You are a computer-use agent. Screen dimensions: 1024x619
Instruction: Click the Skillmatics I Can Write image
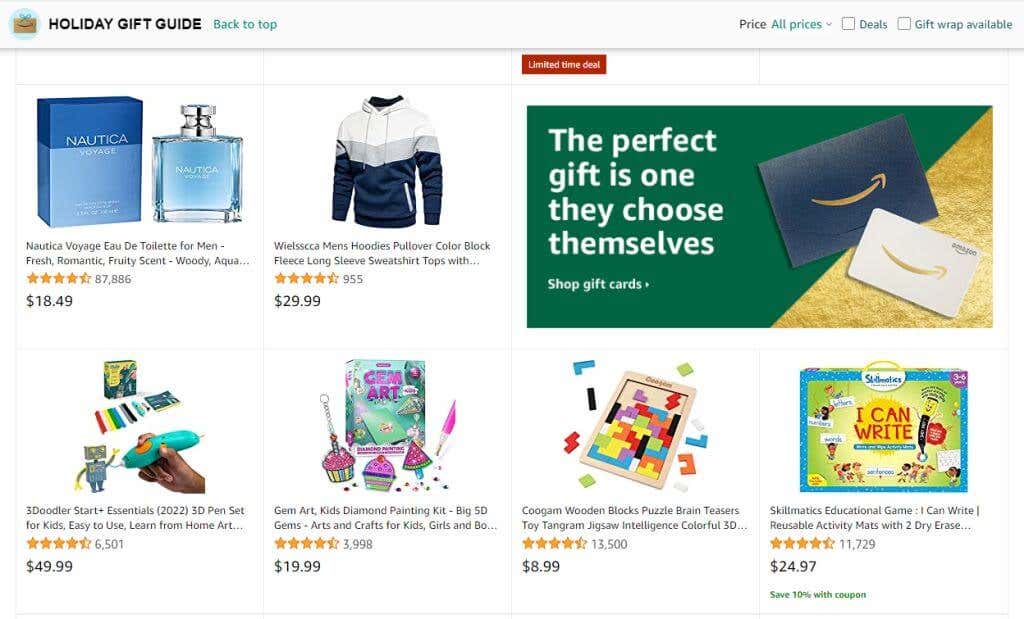[x=883, y=427]
